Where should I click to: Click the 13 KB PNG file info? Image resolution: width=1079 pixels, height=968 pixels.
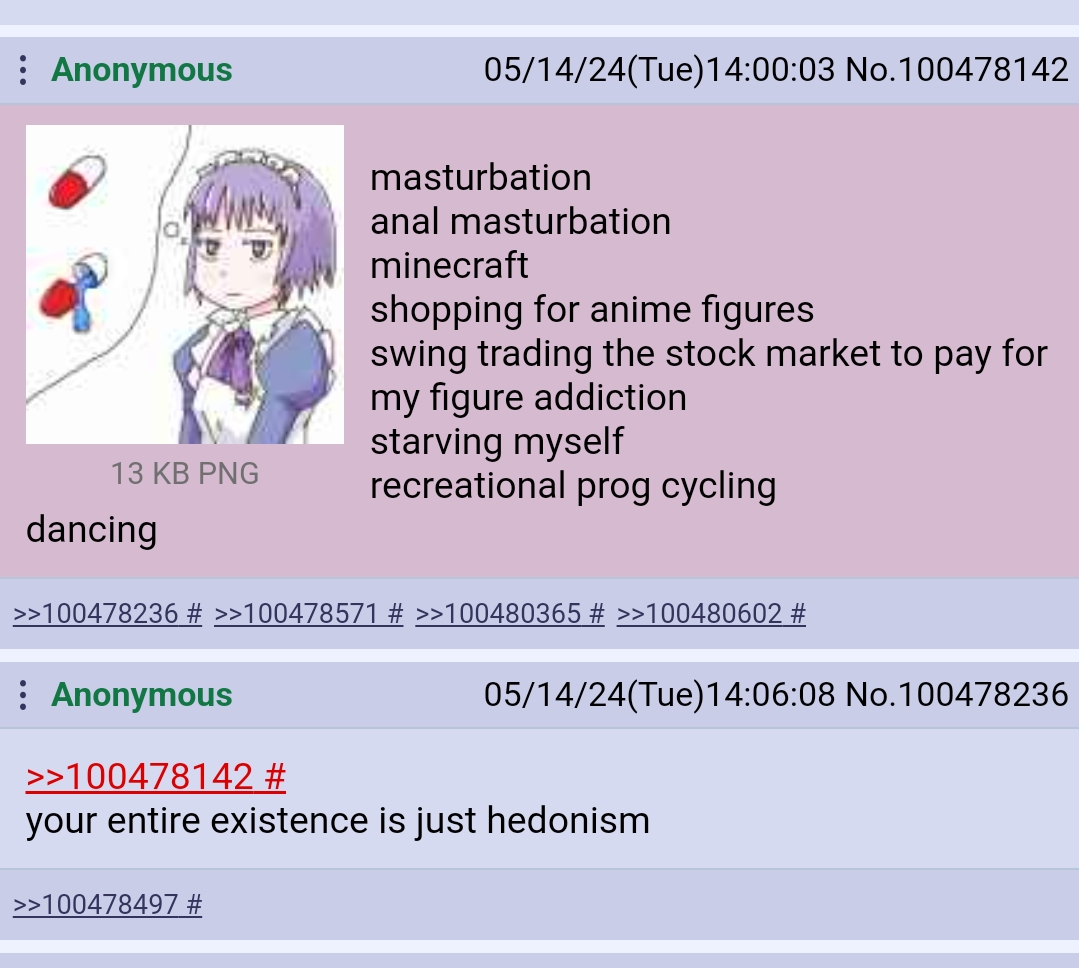click(x=184, y=473)
